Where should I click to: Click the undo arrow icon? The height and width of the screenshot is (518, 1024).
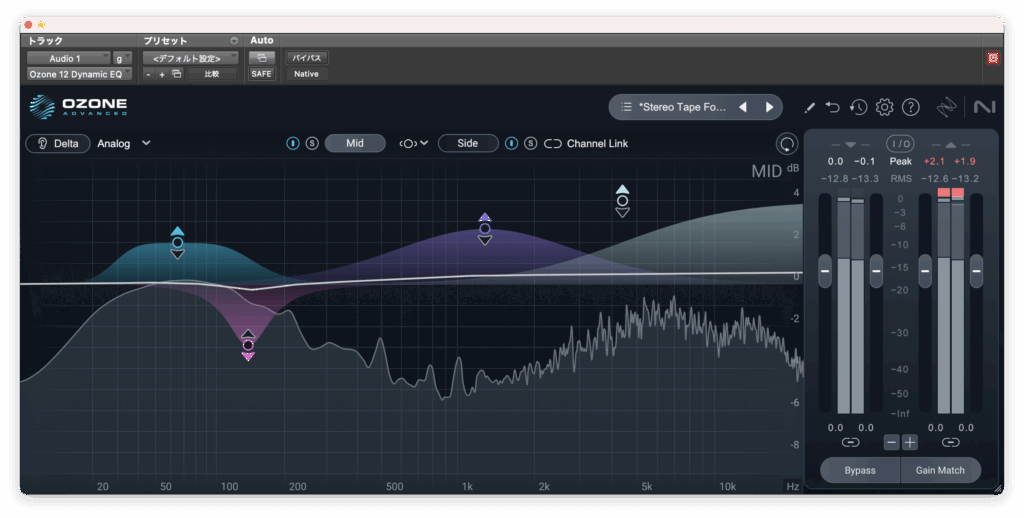(833, 107)
